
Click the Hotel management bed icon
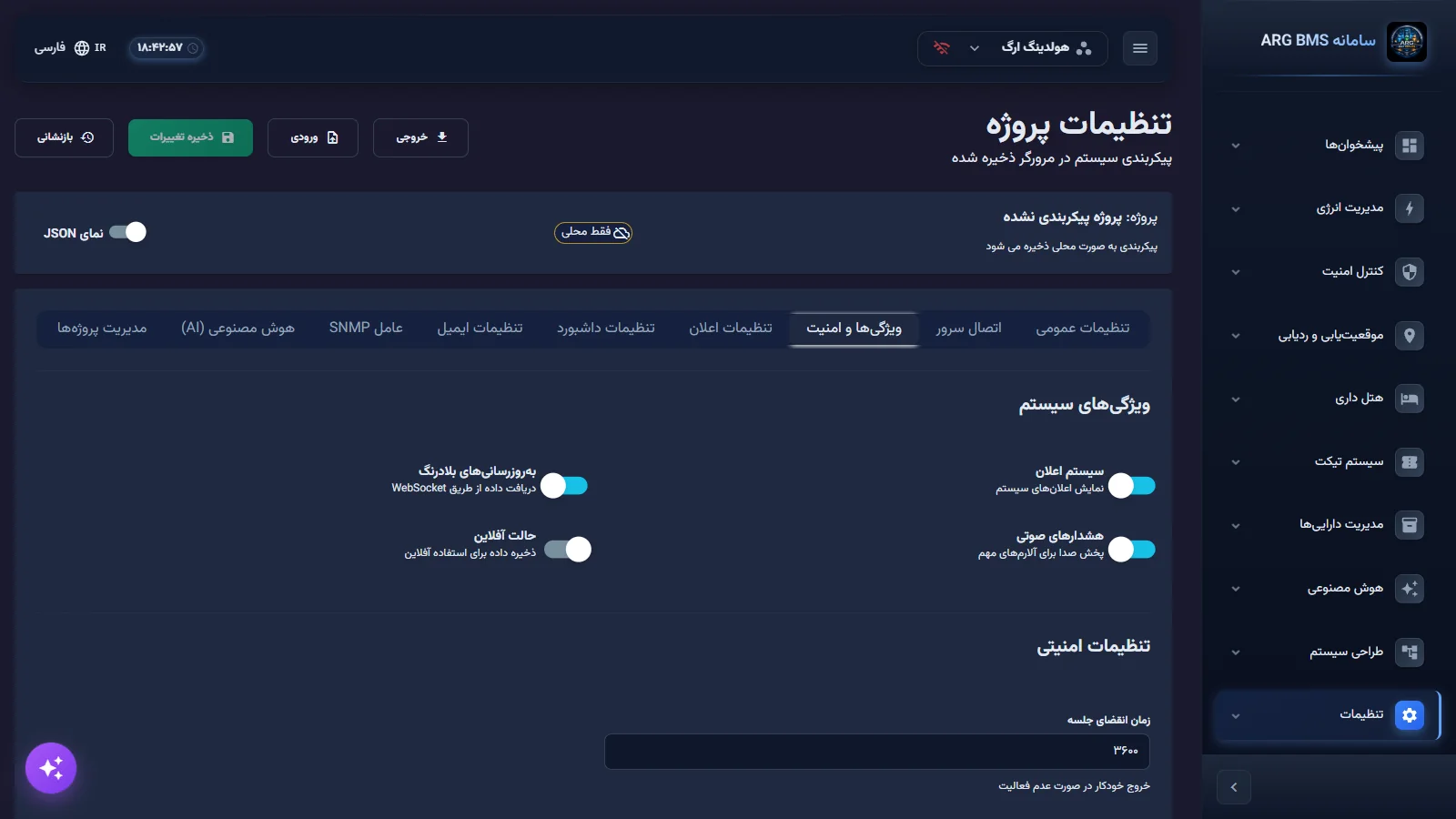point(1409,399)
